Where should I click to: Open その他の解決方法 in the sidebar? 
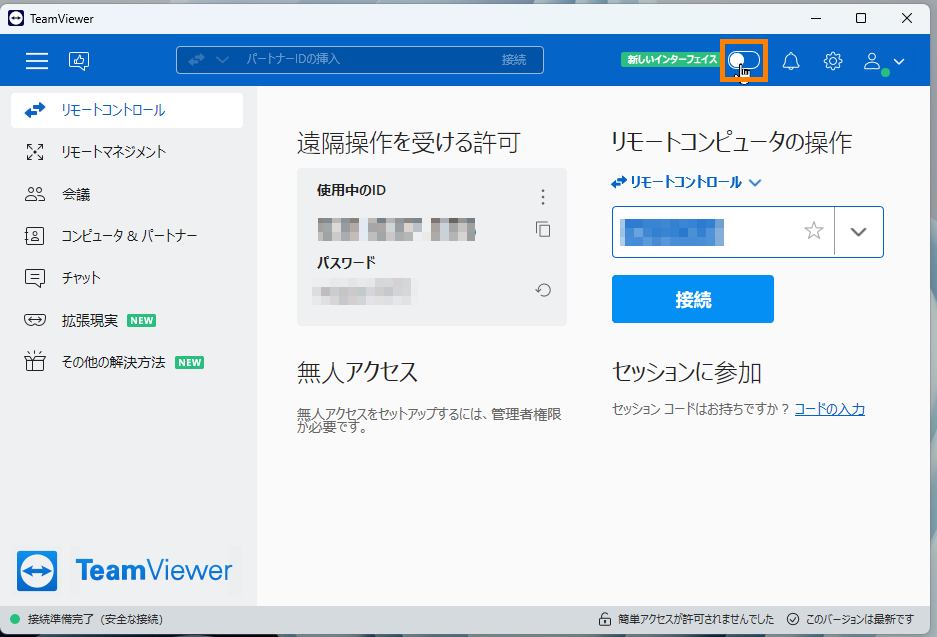tap(127, 362)
